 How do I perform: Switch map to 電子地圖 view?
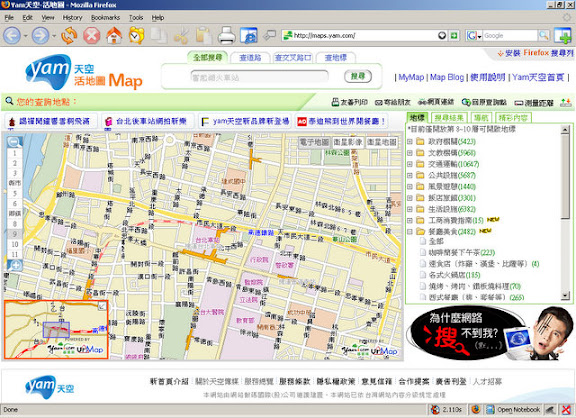tap(314, 143)
